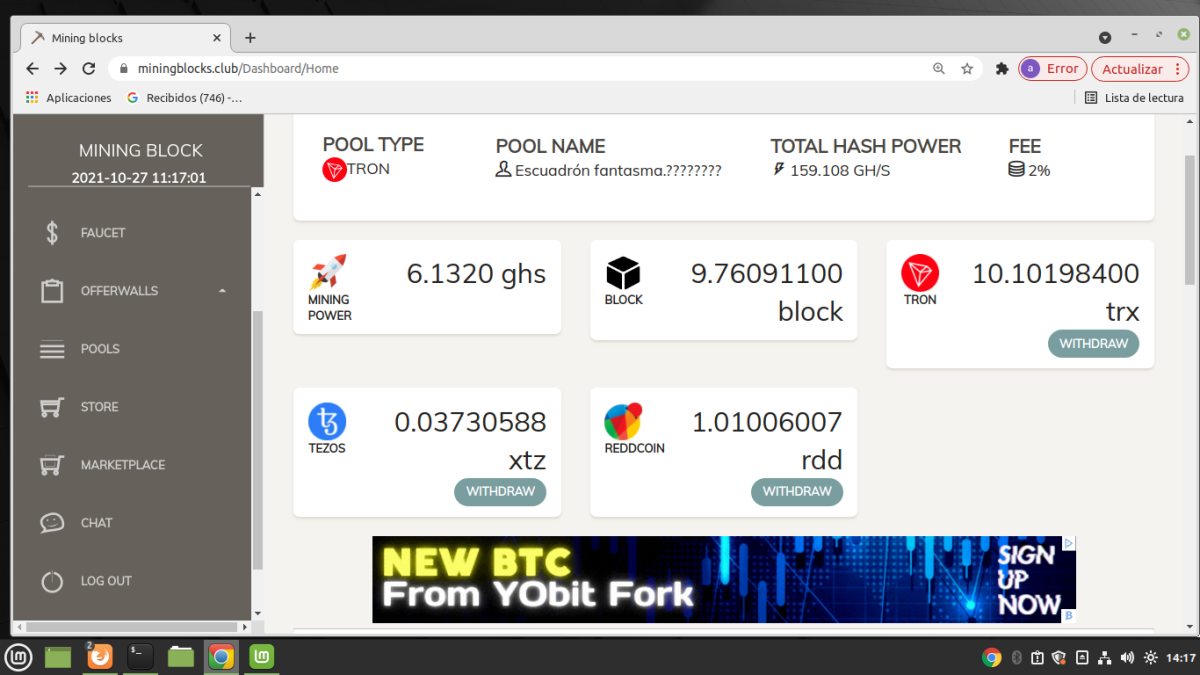
Task: Click the Error extension badge in the toolbar
Action: 1052,68
